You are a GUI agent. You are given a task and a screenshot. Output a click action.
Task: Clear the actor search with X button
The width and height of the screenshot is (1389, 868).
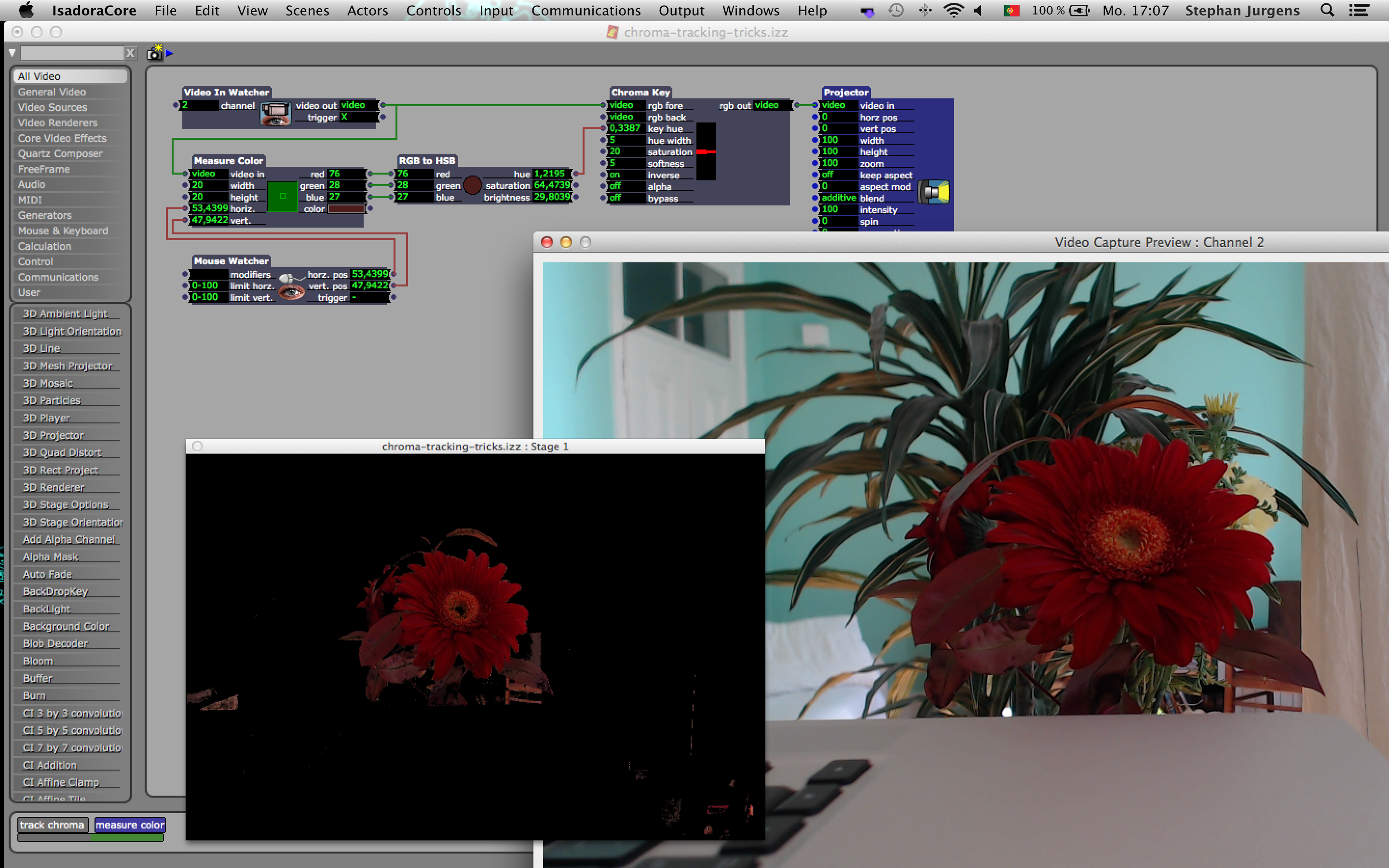[x=131, y=54]
